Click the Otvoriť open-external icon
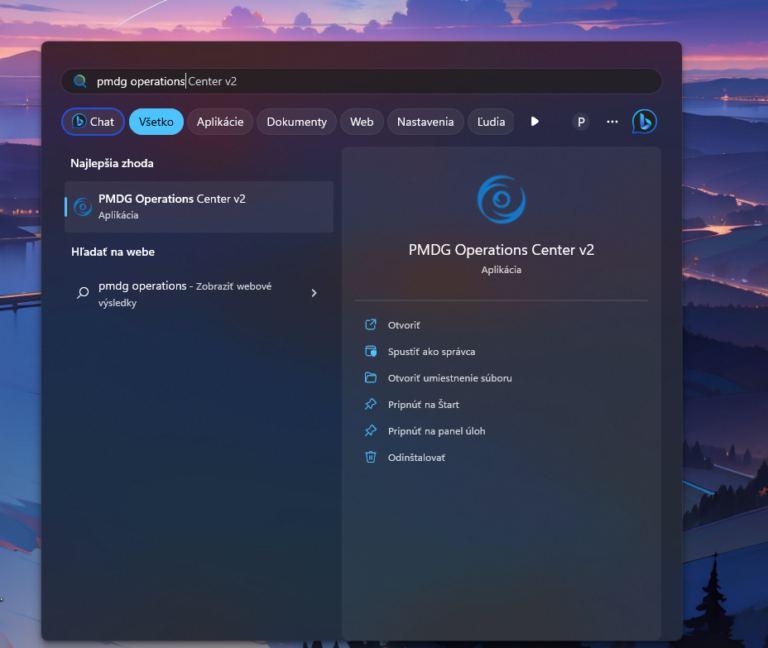This screenshot has height=648, width=768. pos(371,325)
